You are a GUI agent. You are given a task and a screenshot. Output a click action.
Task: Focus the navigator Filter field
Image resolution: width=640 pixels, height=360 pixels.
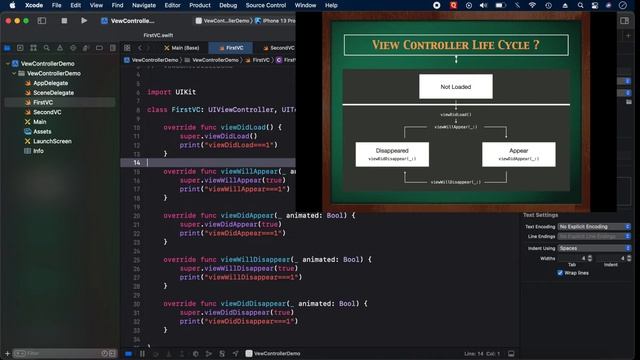coord(63,353)
